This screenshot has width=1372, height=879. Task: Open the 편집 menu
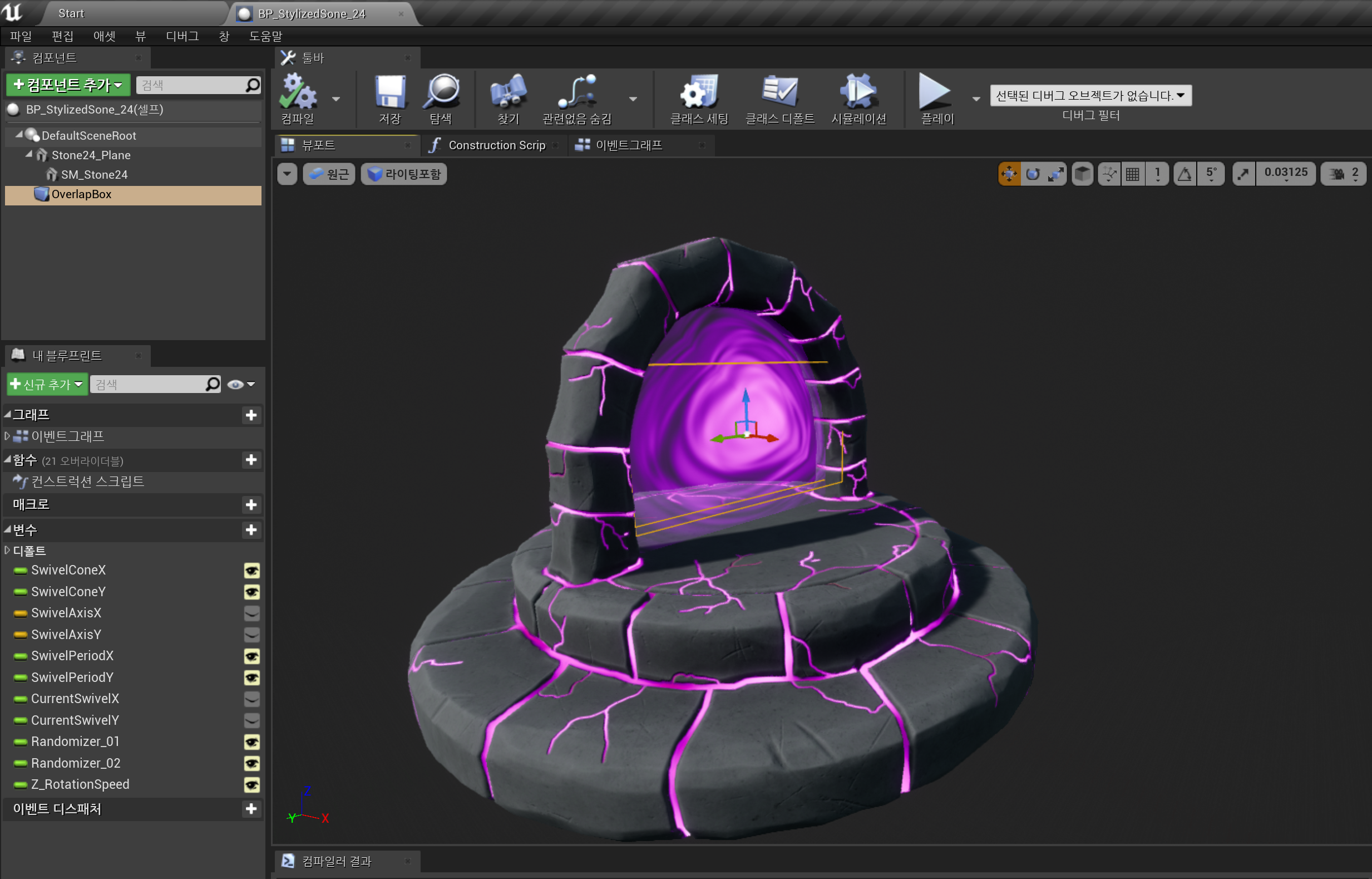(62, 36)
